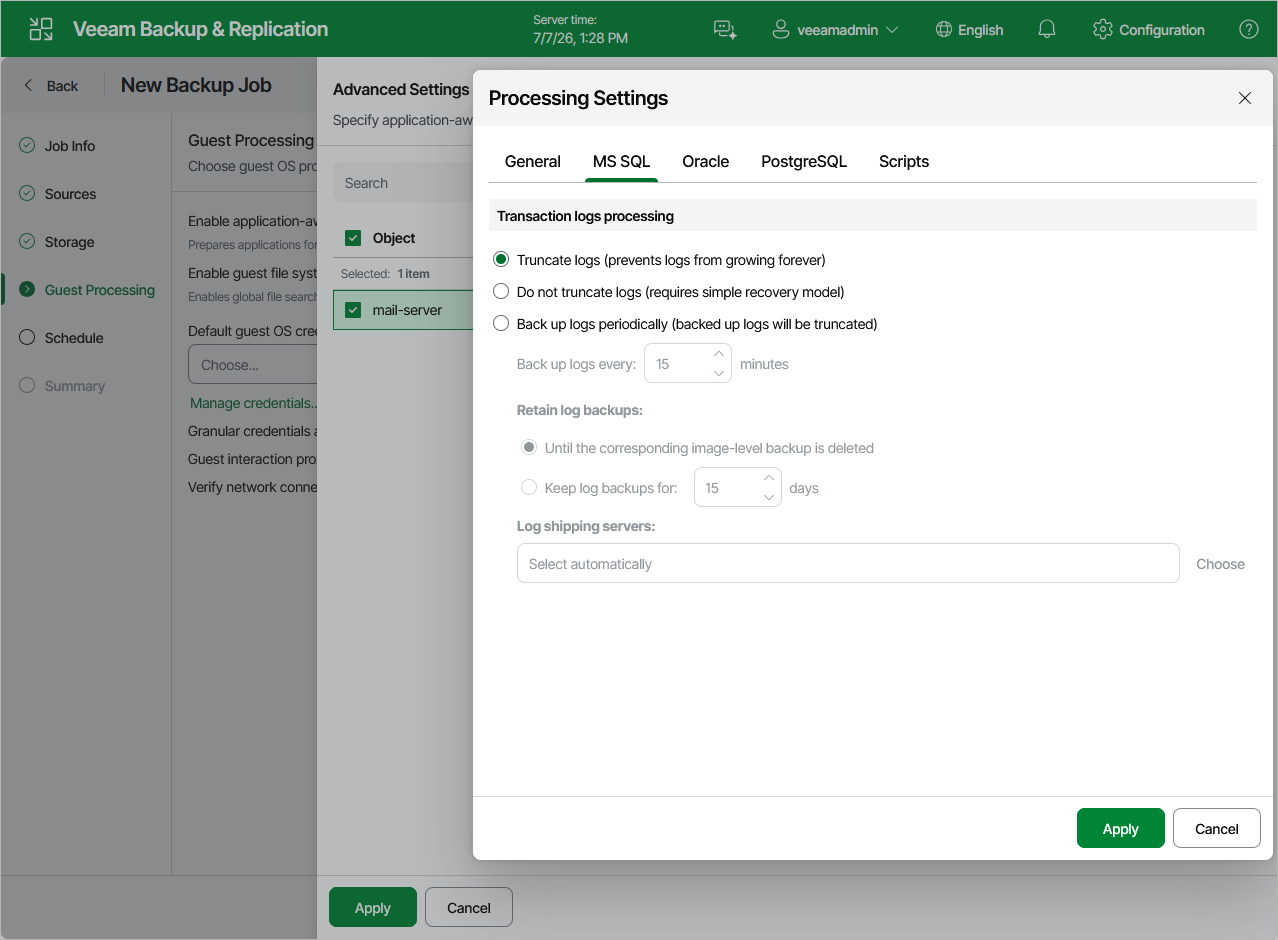Click the Configuration gear icon
Screen dimensions: 1278x940
click(x=1103, y=29)
